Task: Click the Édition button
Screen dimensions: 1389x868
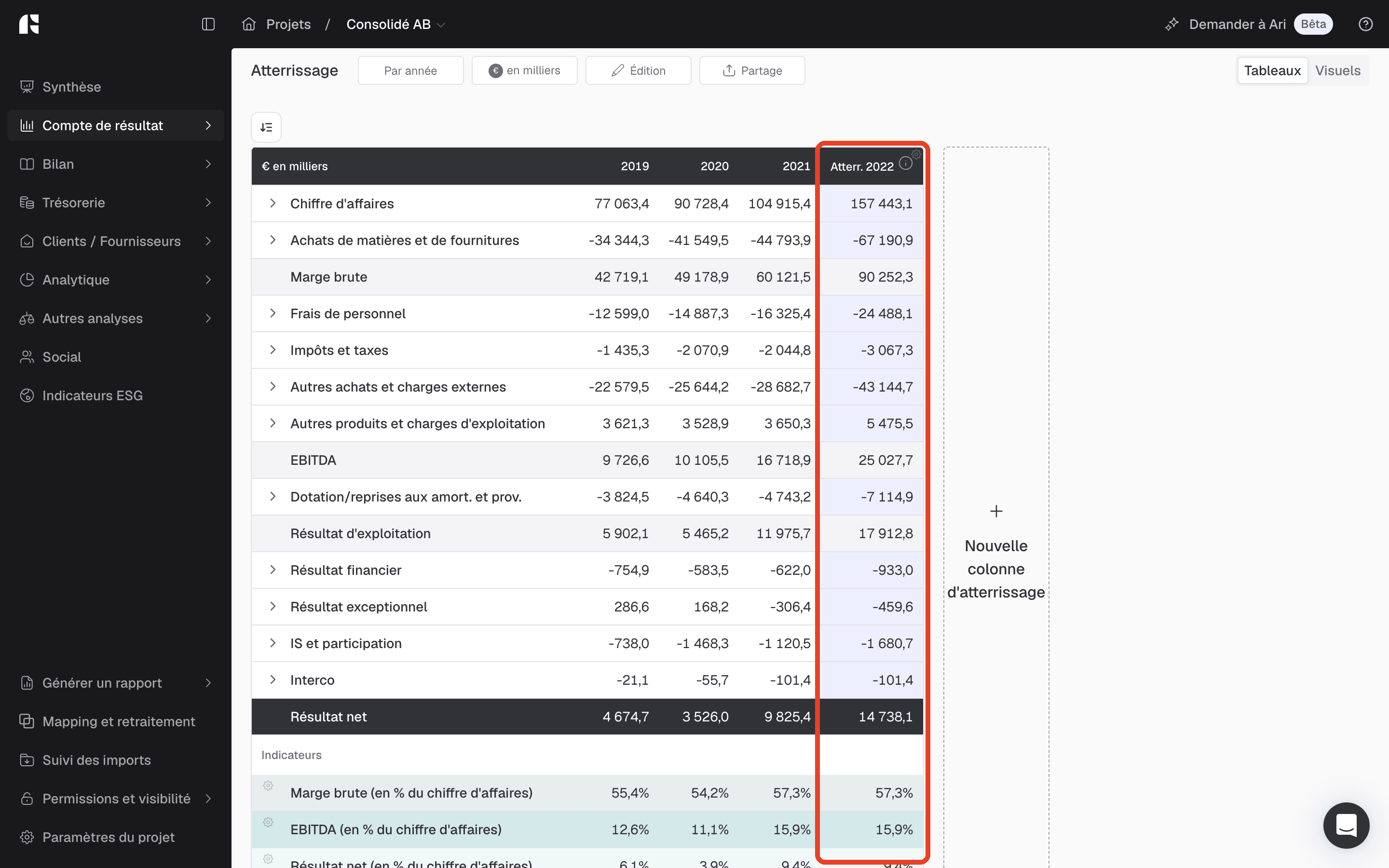Action: pyautogui.click(x=638, y=70)
